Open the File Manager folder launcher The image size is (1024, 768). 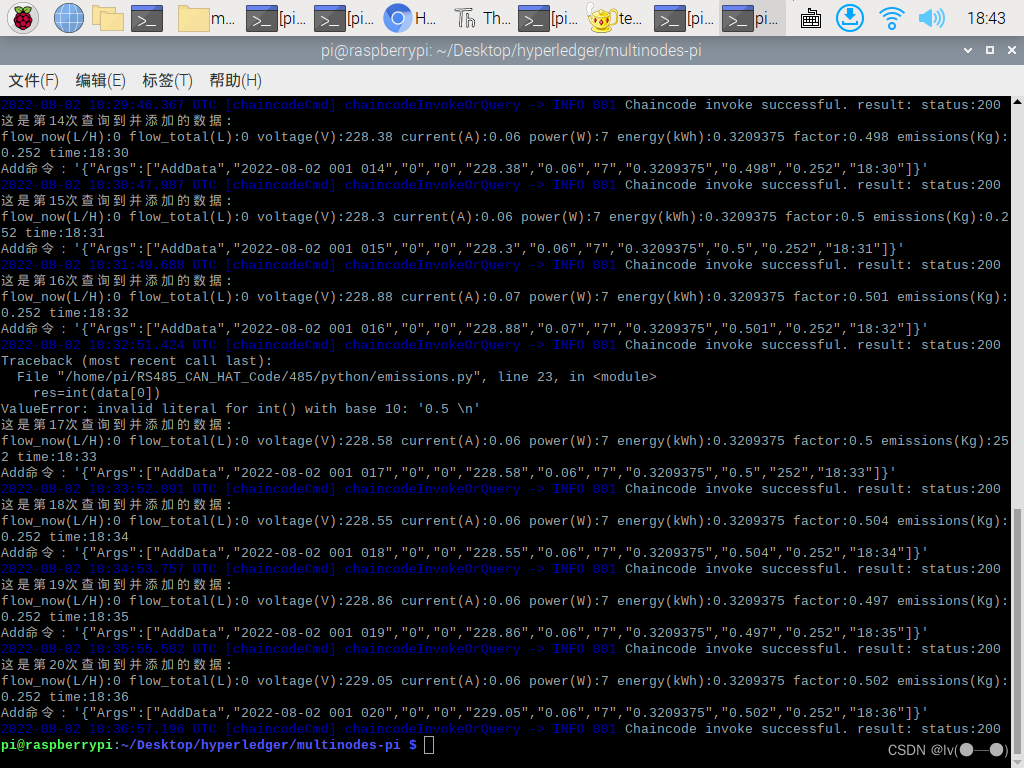[107, 17]
